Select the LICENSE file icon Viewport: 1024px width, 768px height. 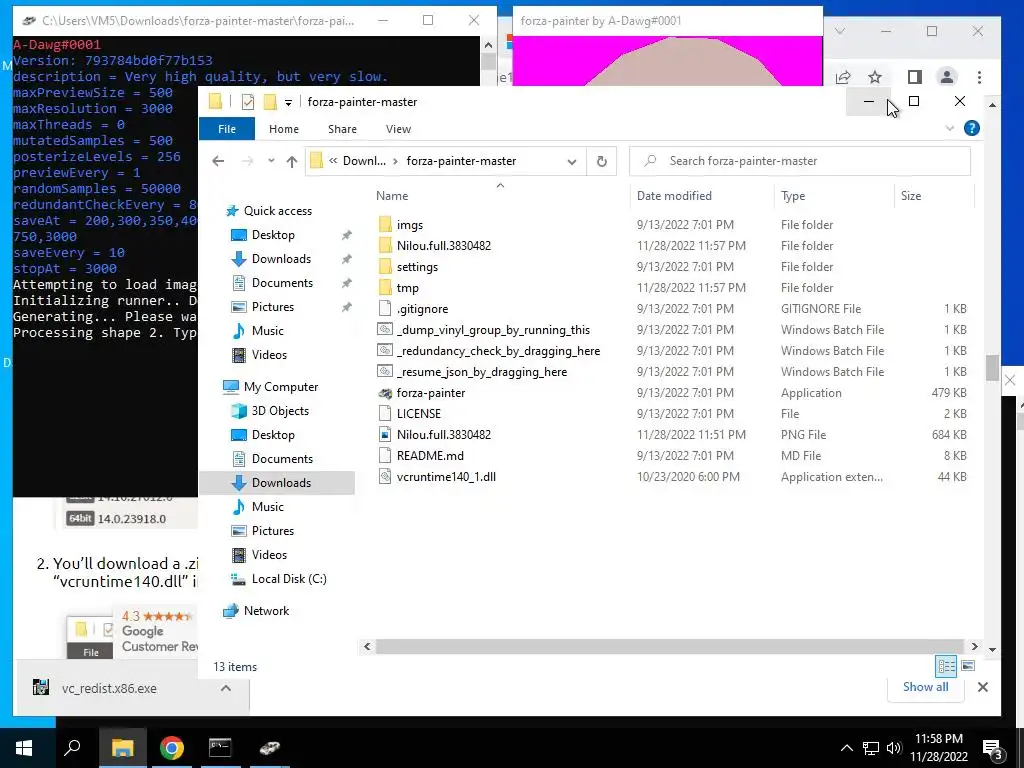coord(385,413)
